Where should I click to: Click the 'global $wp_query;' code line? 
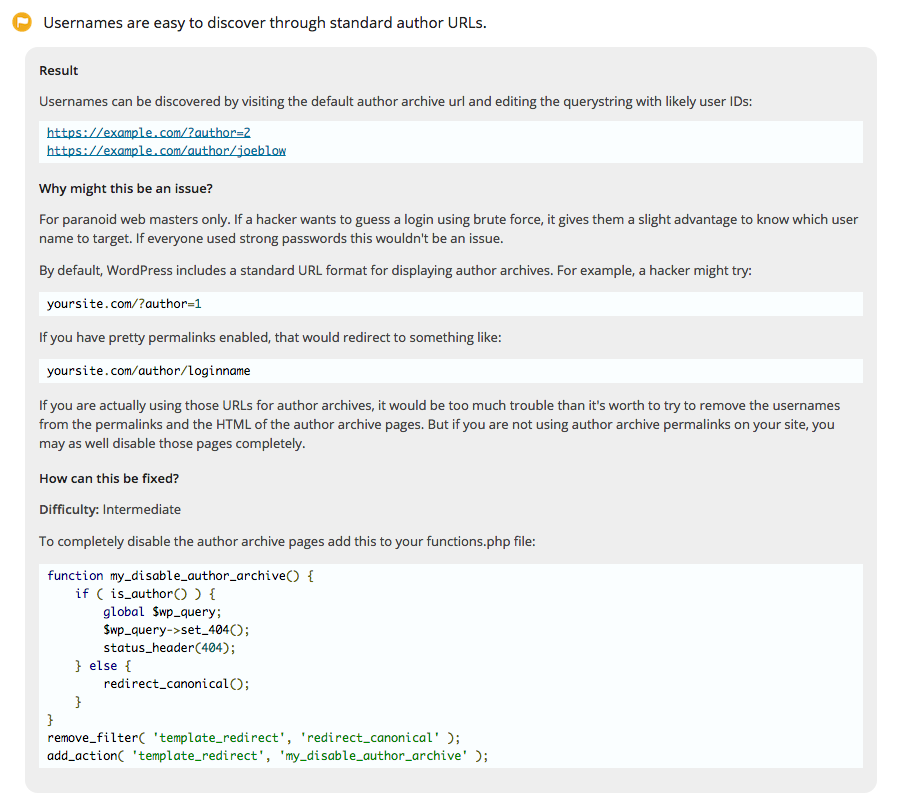162,612
